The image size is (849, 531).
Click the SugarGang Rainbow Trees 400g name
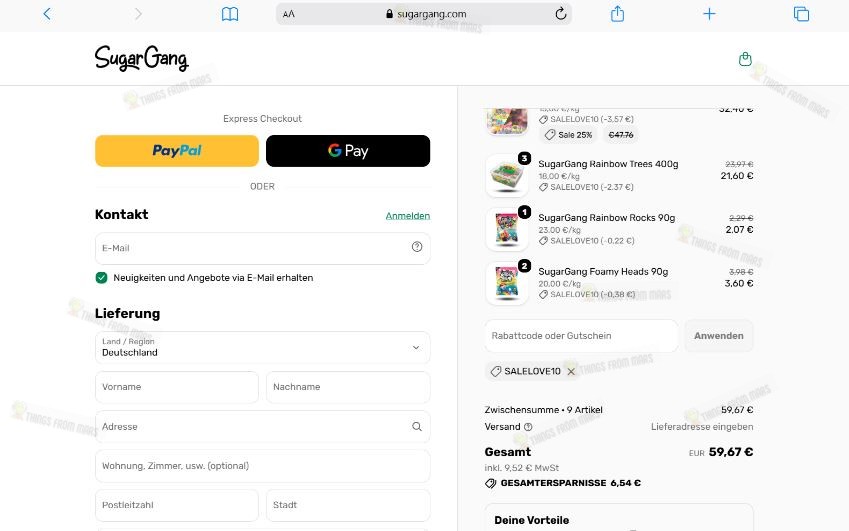608,164
